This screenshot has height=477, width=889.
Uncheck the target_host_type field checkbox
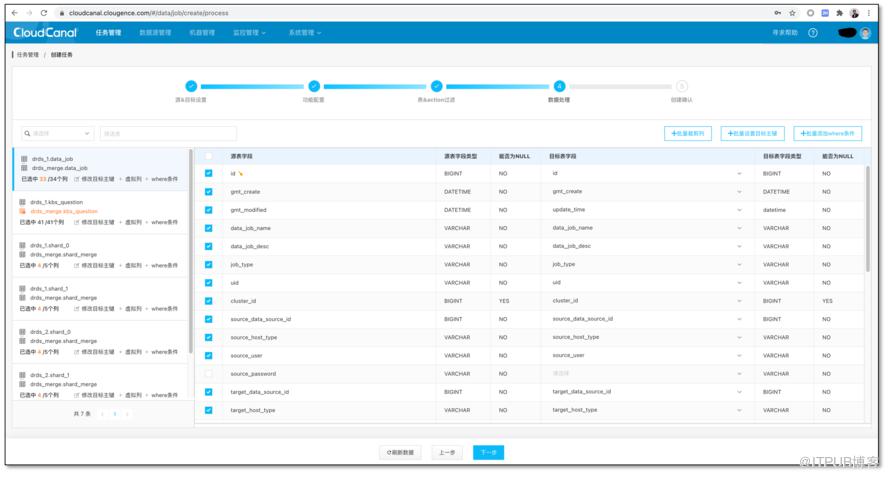tap(209, 410)
